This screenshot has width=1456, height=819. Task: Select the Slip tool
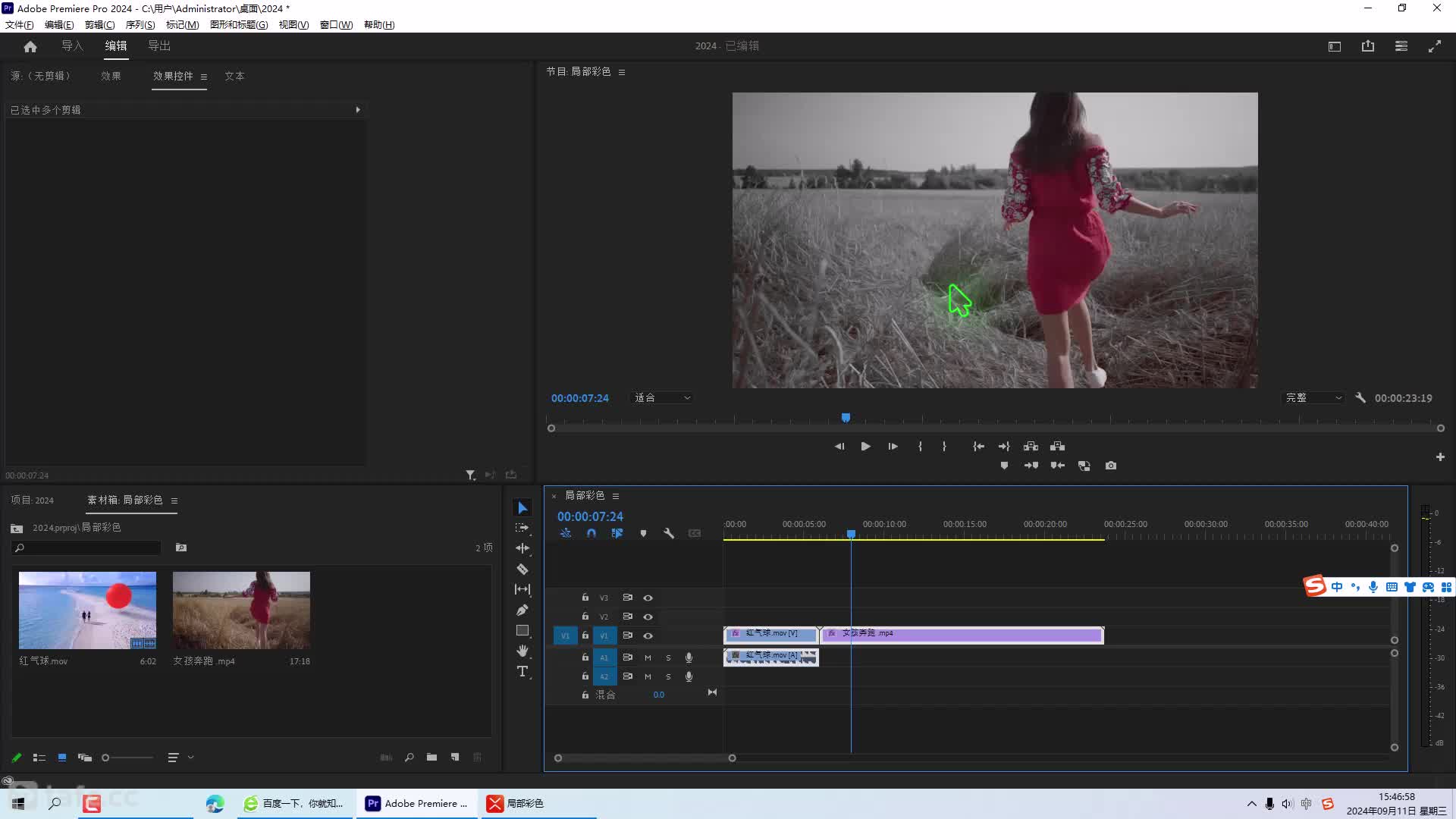tap(522, 589)
